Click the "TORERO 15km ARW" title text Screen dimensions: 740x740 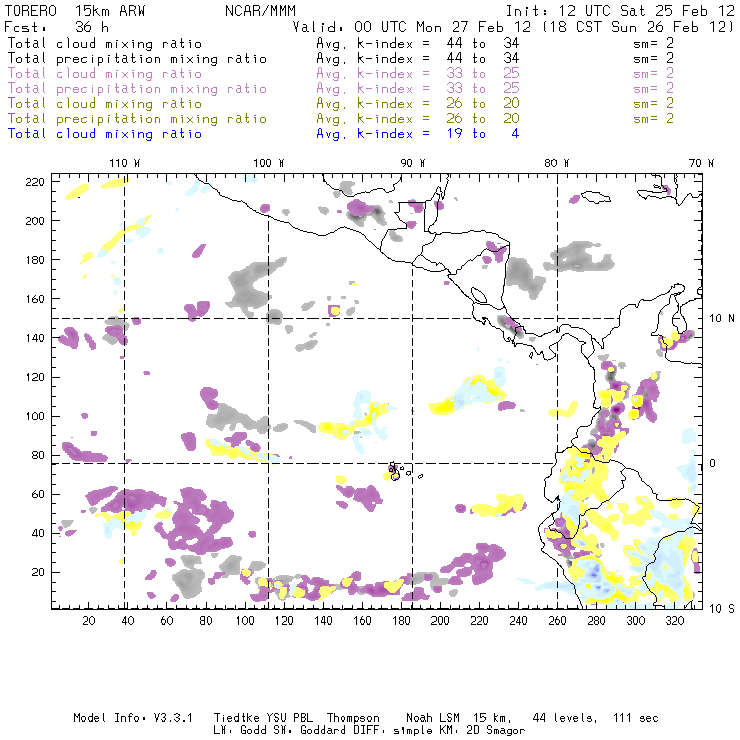75,11
